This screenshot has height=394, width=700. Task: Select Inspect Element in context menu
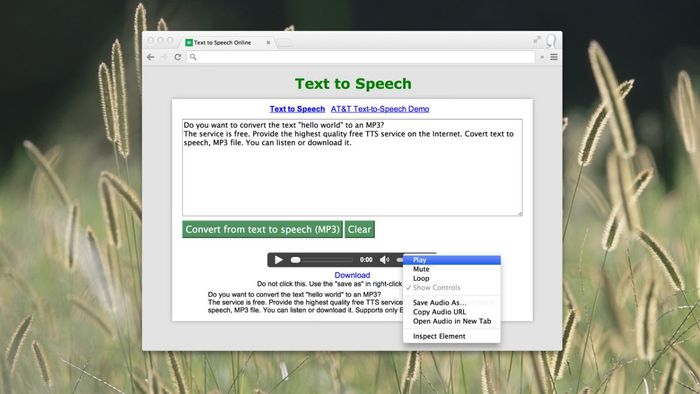(452, 336)
